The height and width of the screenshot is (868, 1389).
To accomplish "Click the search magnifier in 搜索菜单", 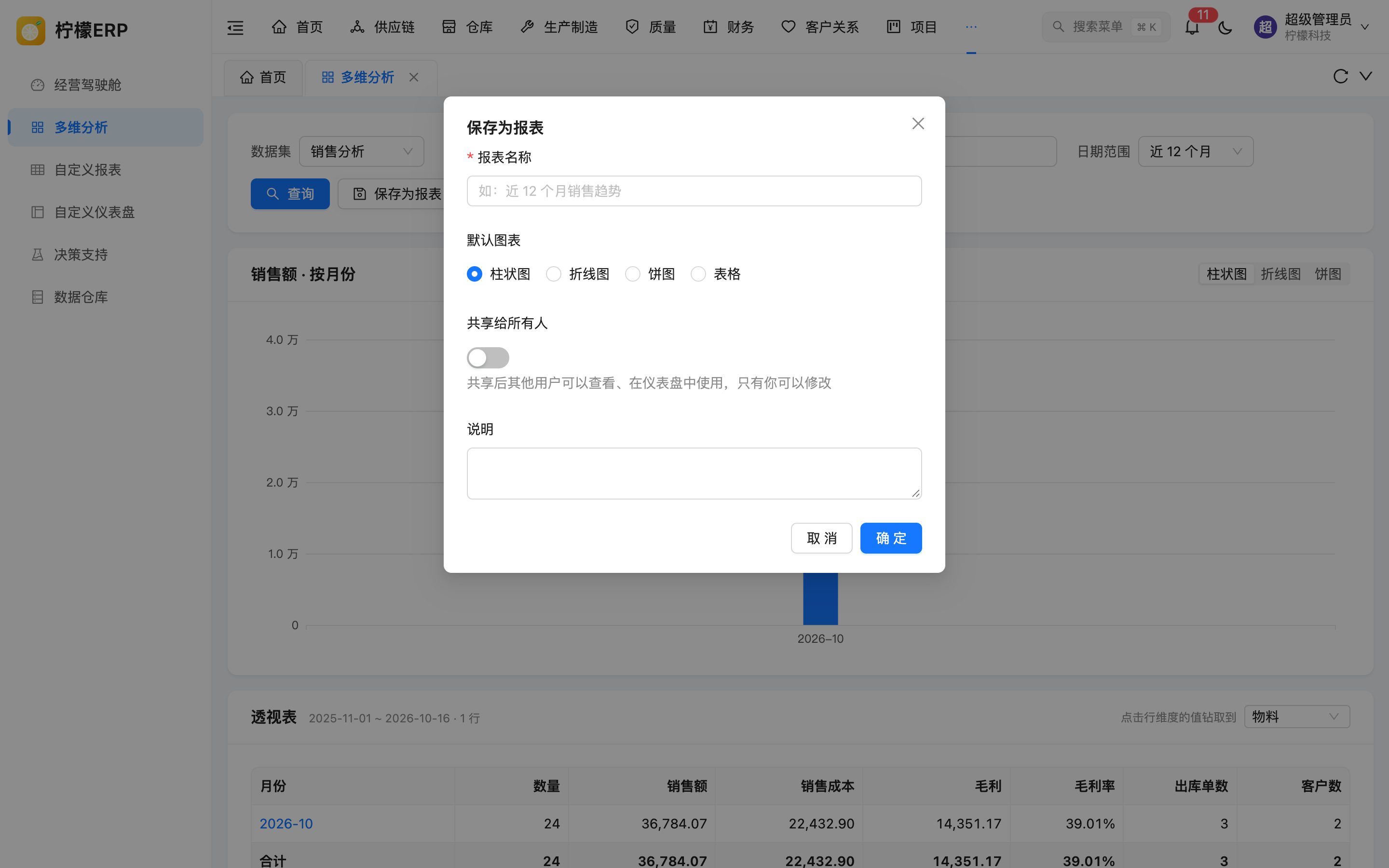I will [1058, 27].
